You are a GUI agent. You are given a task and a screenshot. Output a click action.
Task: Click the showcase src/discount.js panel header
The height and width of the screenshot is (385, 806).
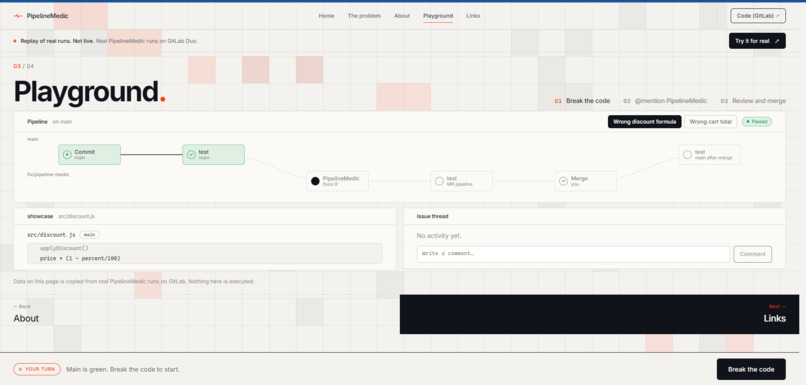tap(205, 216)
